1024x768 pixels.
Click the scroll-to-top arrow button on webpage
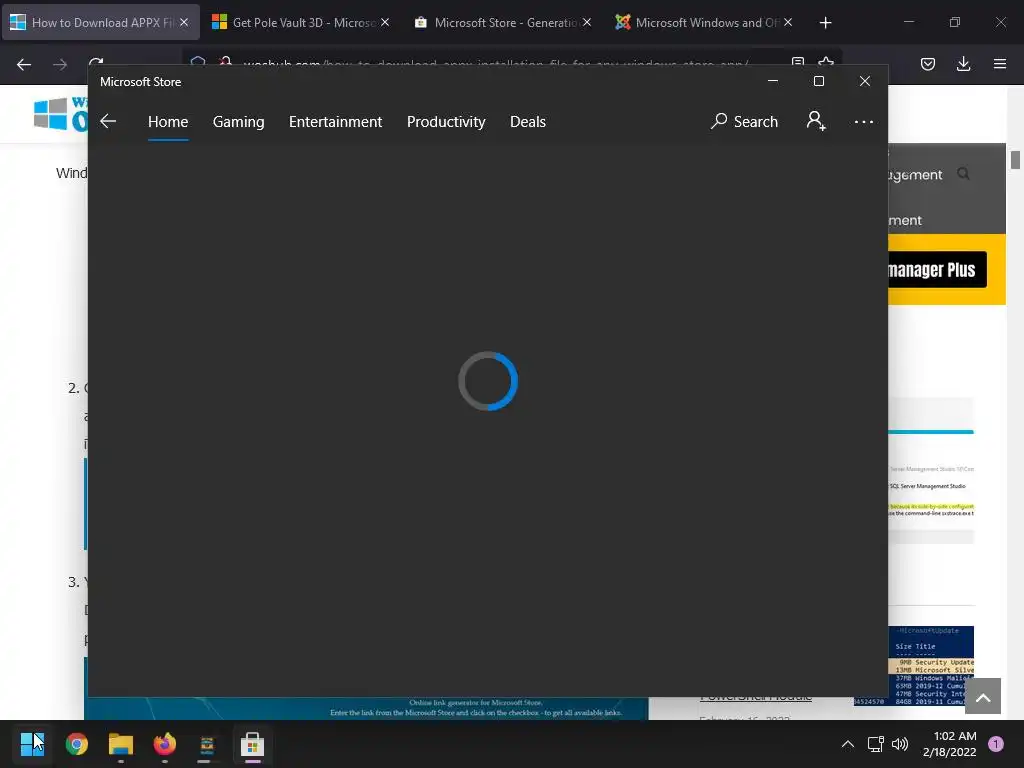point(983,696)
